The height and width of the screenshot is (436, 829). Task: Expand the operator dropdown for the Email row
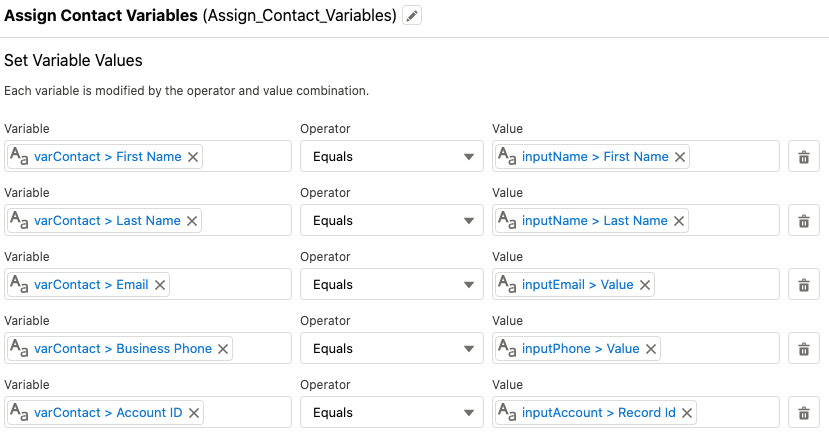point(392,284)
